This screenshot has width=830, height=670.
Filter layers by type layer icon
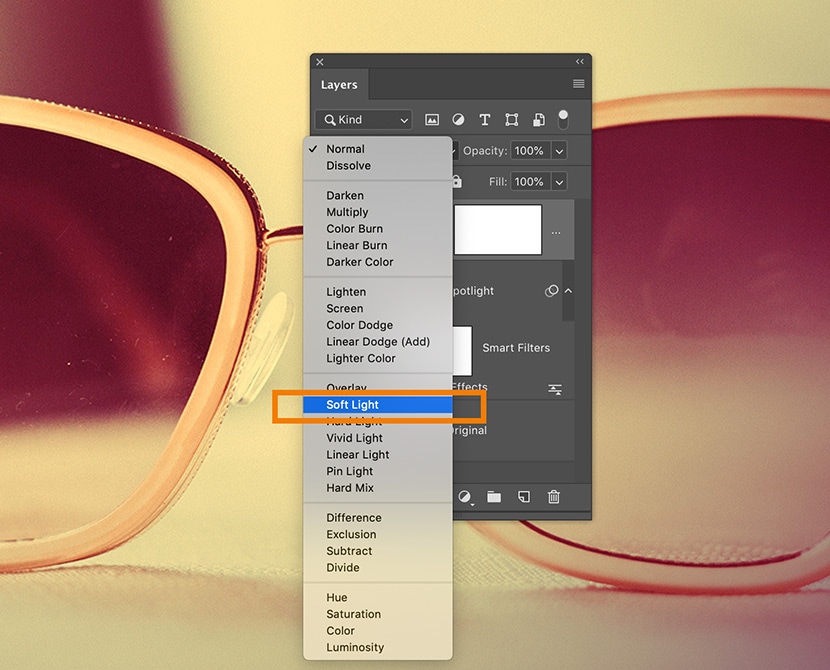[x=485, y=120]
